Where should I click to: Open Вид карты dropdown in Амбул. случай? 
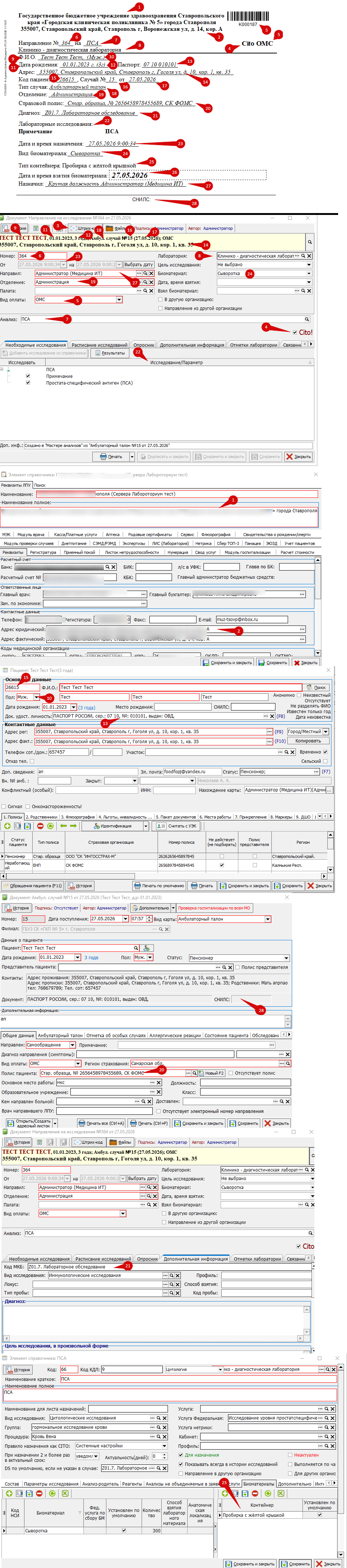coord(267,918)
